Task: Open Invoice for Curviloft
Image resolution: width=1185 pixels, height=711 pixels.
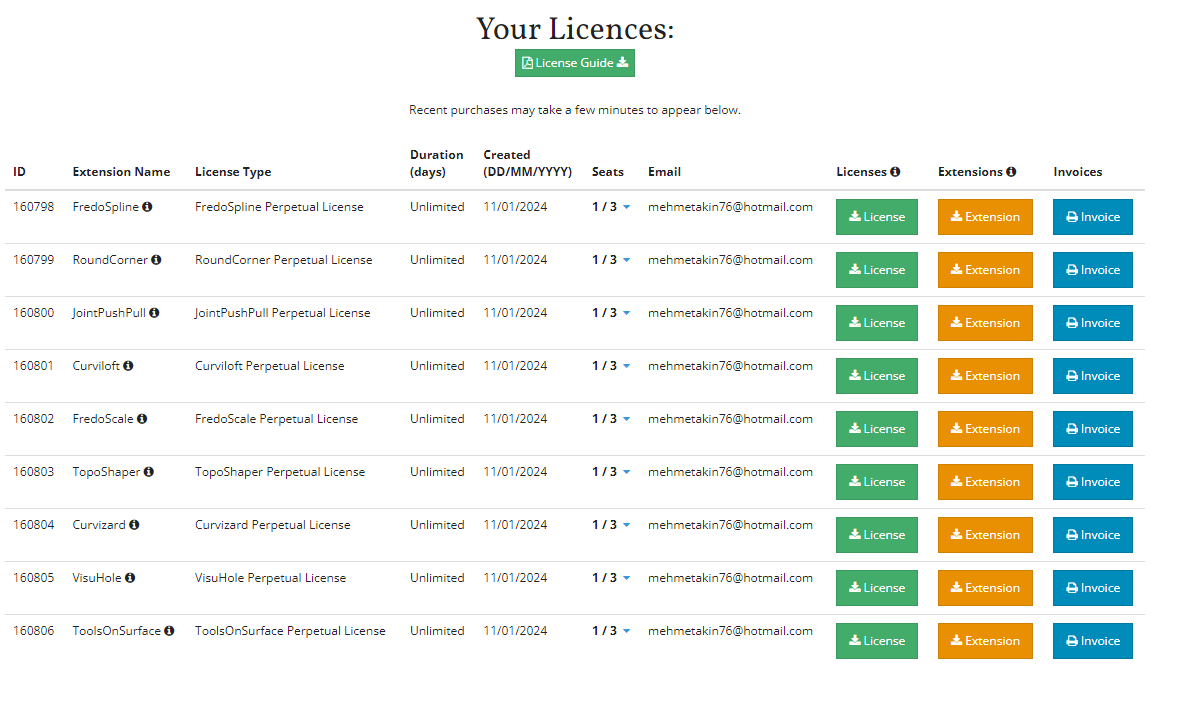Action: (x=1093, y=376)
